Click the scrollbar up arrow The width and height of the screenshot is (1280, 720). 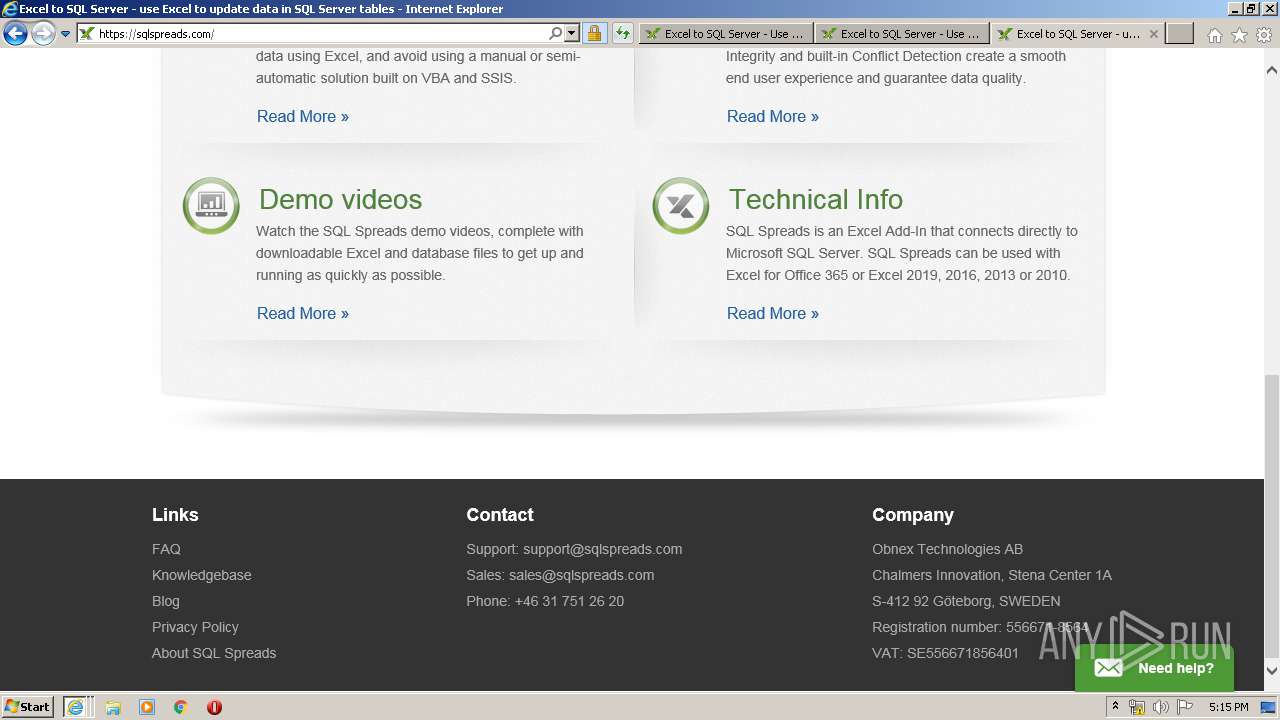(1272, 71)
